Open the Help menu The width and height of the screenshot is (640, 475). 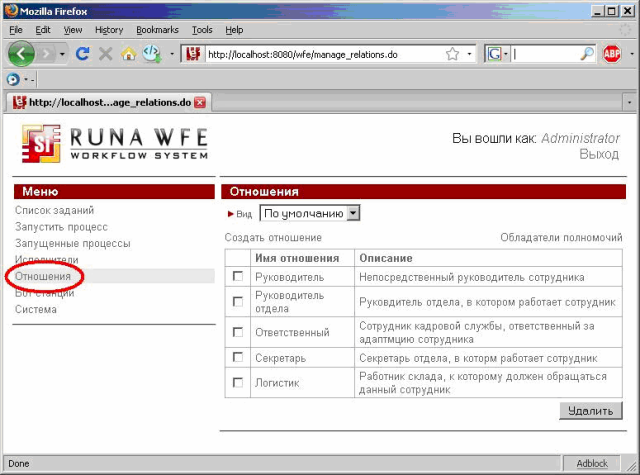pos(234,30)
